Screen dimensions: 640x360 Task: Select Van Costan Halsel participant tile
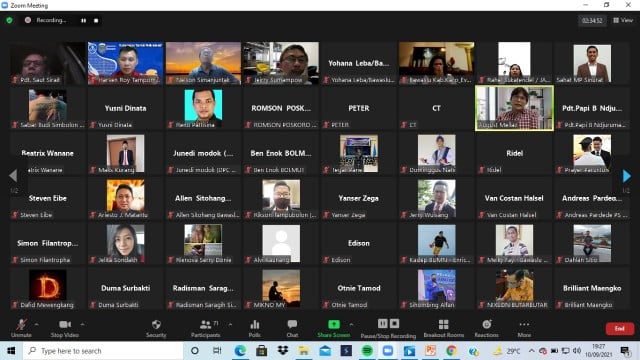(x=514, y=198)
